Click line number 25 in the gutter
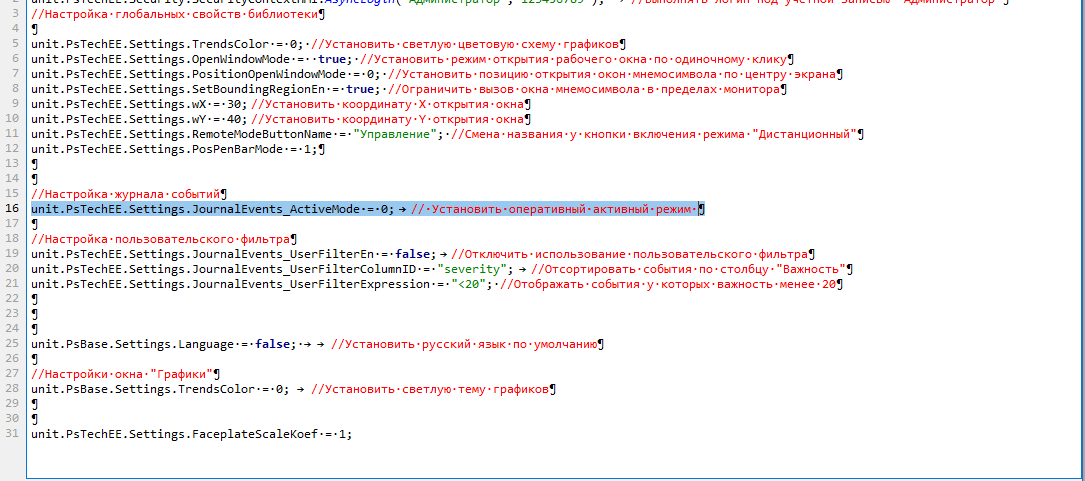Image resolution: width=1085 pixels, height=481 pixels. pyautogui.click(x=13, y=344)
